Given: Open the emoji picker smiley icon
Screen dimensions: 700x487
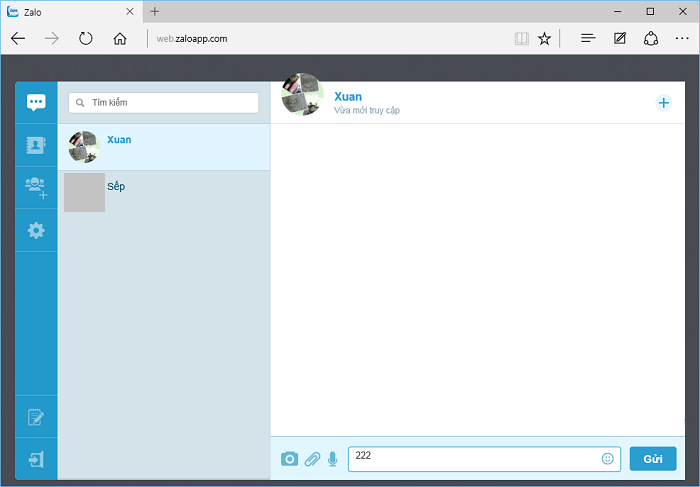Looking at the screenshot, I should 607,459.
